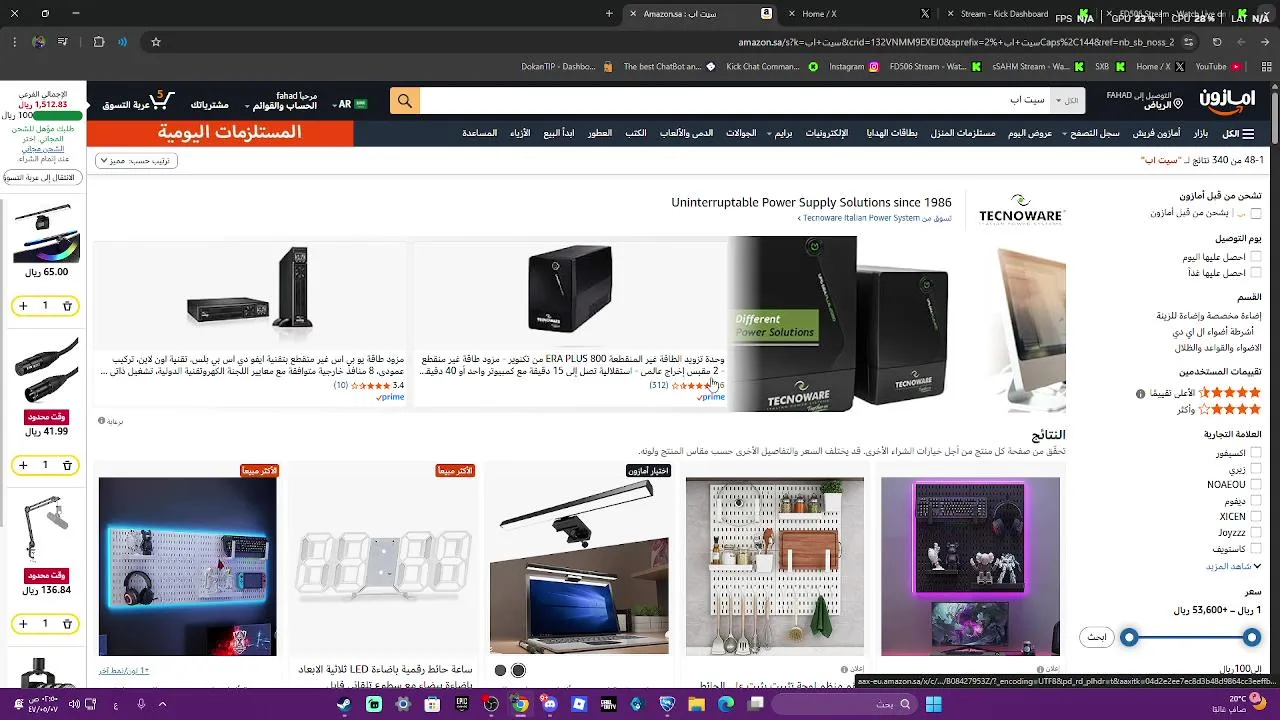Open Steam from the taskbar
The width and height of the screenshot is (1280, 720).
coord(344,704)
